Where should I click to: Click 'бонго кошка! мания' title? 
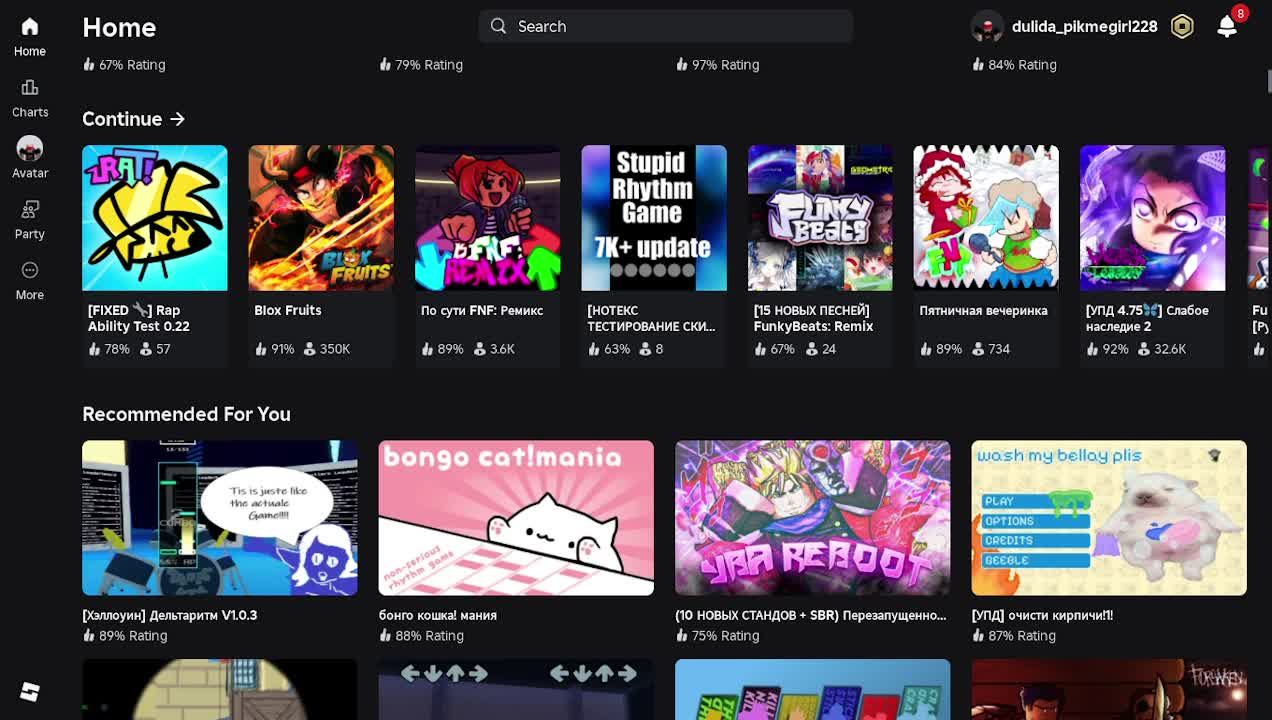pyautogui.click(x=438, y=615)
